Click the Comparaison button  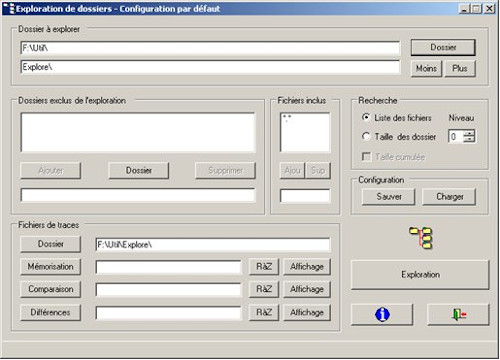50,289
